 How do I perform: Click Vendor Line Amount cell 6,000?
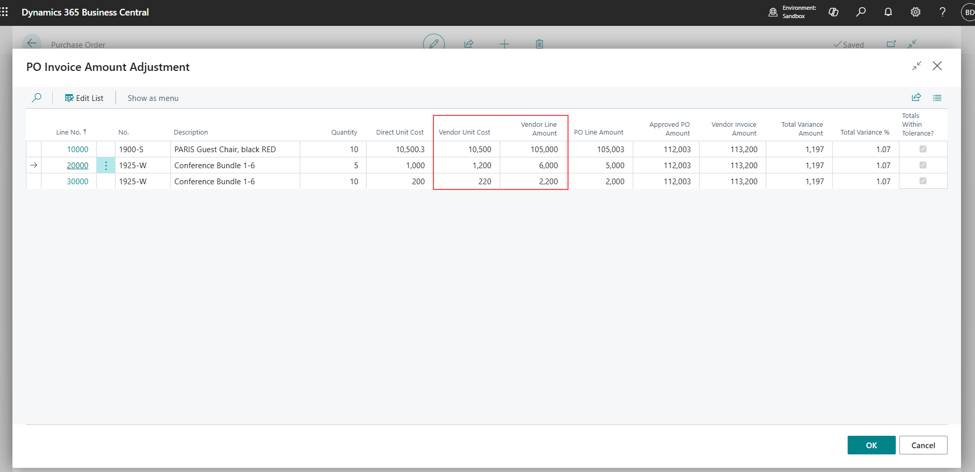pos(534,165)
